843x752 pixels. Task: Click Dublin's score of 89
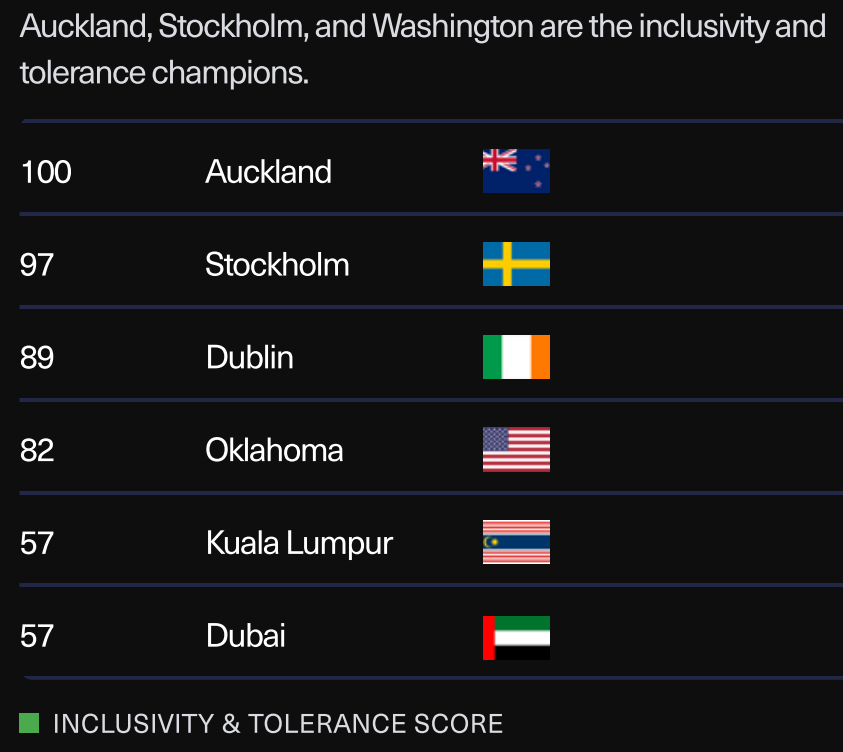click(37, 358)
